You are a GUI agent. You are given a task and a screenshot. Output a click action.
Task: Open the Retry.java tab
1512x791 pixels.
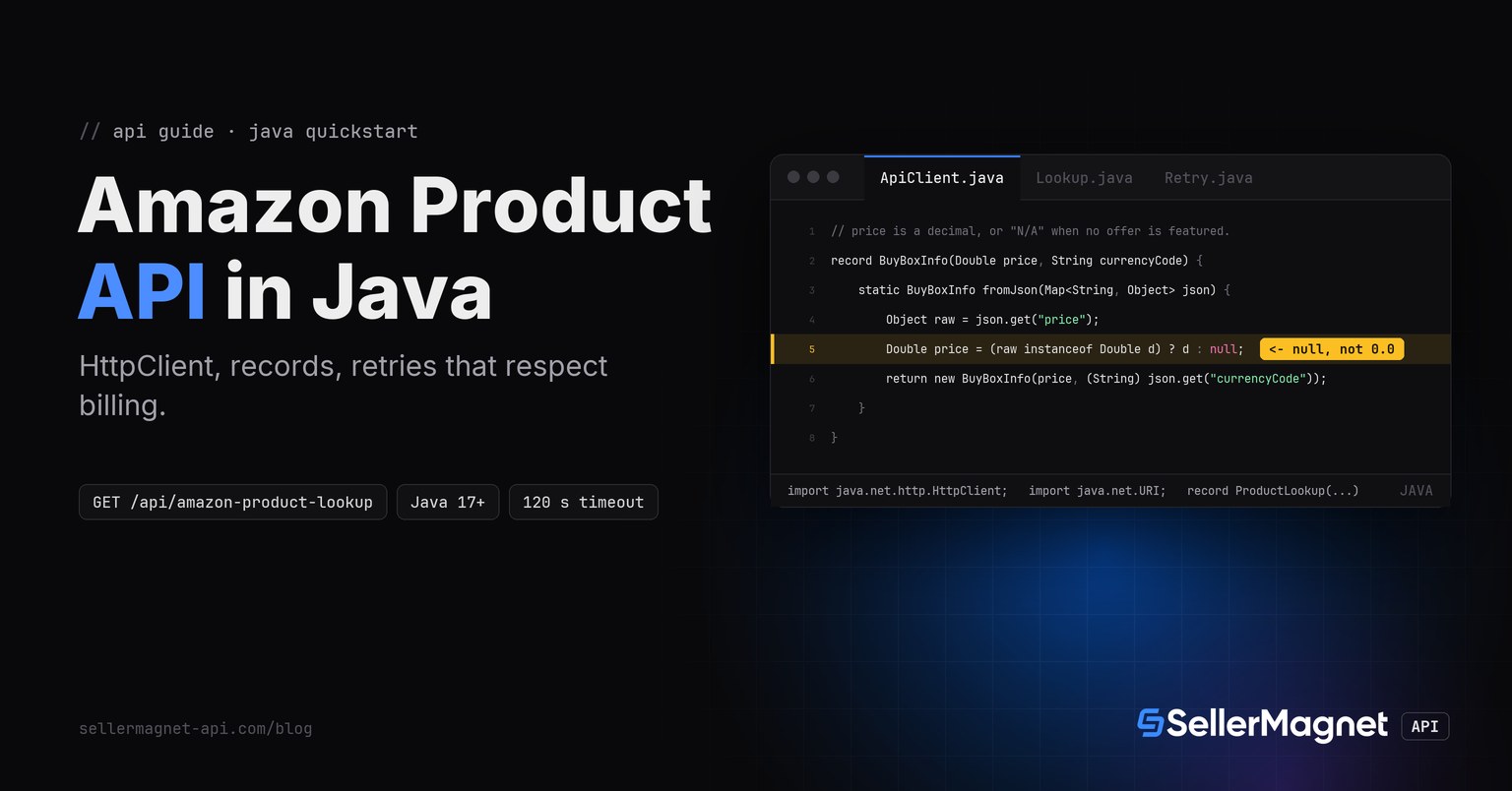coord(1208,178)
